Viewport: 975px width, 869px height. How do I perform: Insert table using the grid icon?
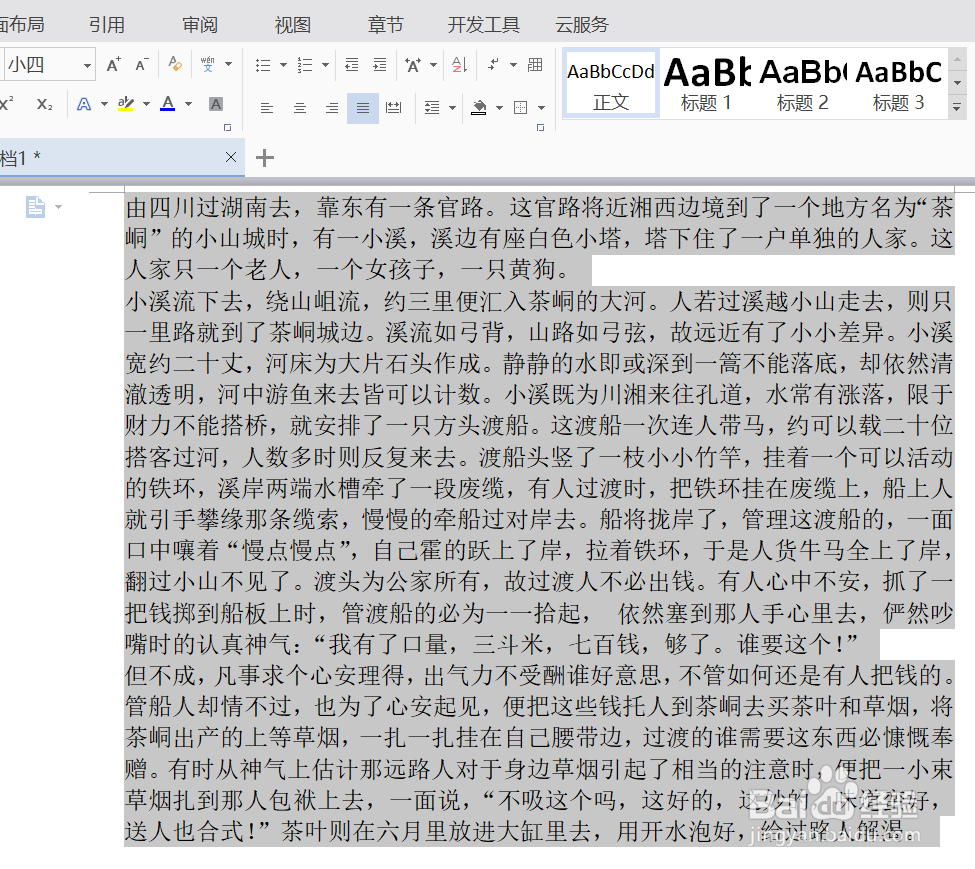pyautogui.click(x=535, y=64)
